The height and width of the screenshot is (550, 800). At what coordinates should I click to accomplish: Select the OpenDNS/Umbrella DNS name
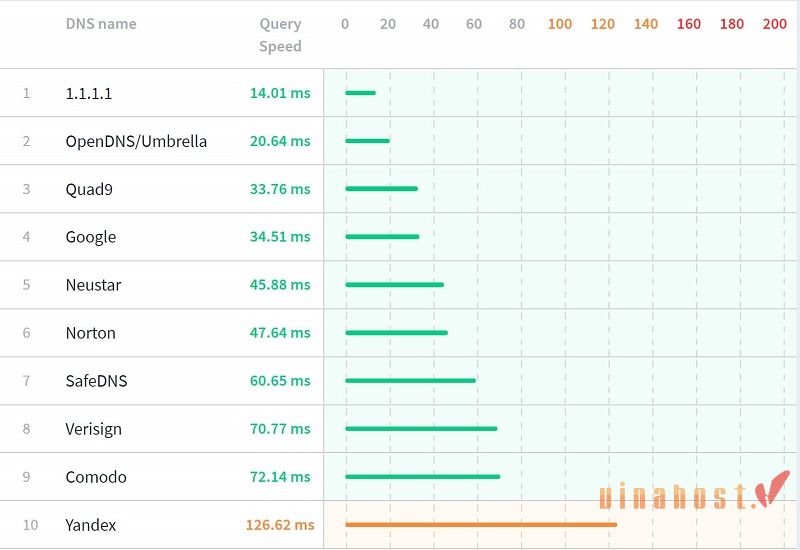136,141
